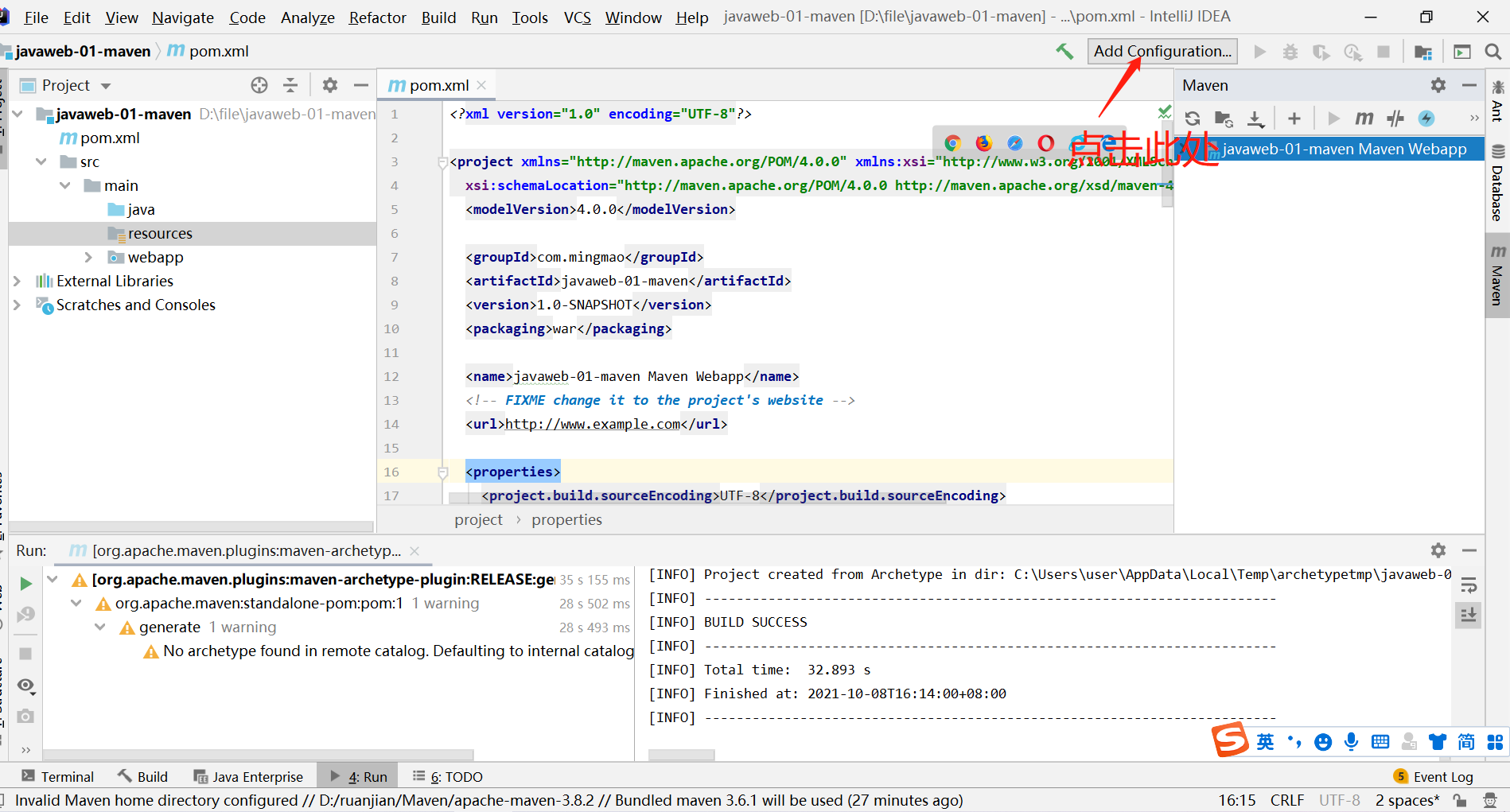Open the VCS menu
The image size is (1510, 812).
tap(578, 17)
